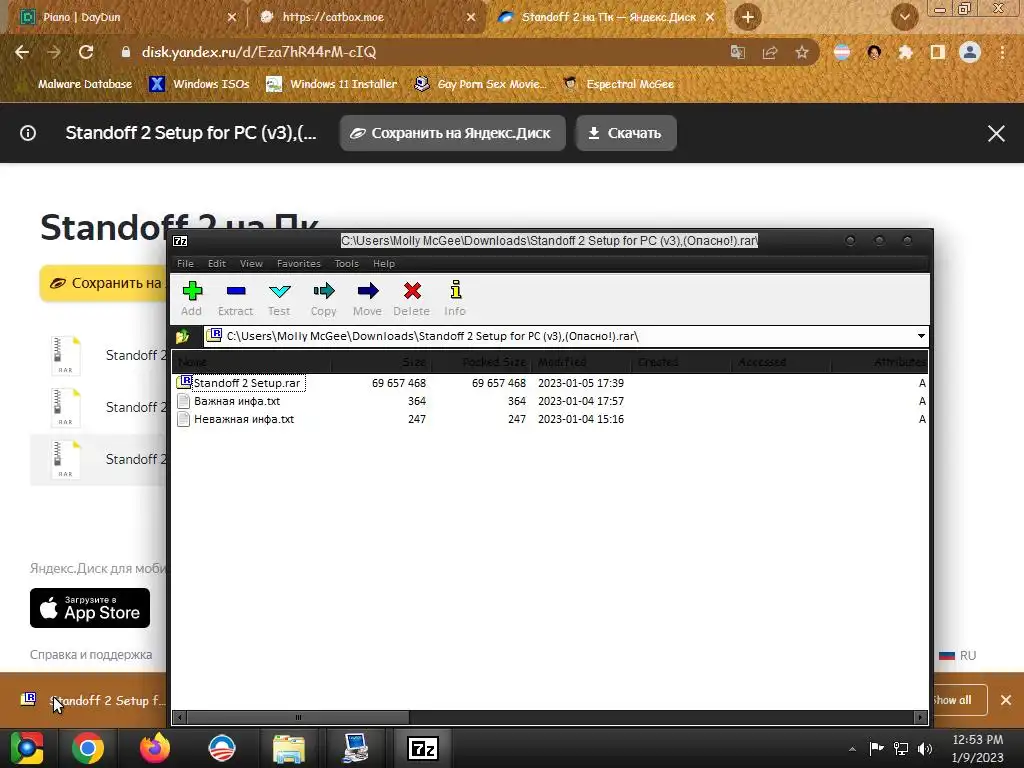The height and width of the screenshot is (768, 1024).
Task: Click the Add button in 7-Zip toolbar
Action: pyautogui.click(x=191, y=299)
